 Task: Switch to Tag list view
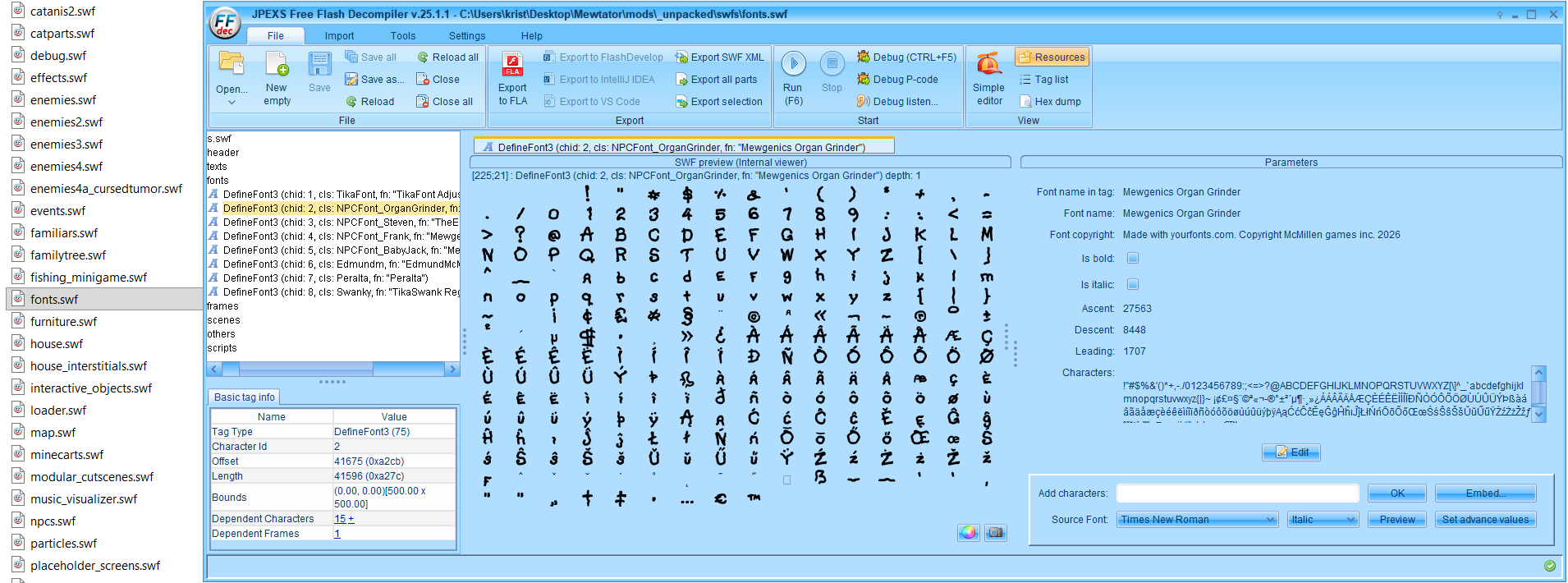coord(1043,80)
